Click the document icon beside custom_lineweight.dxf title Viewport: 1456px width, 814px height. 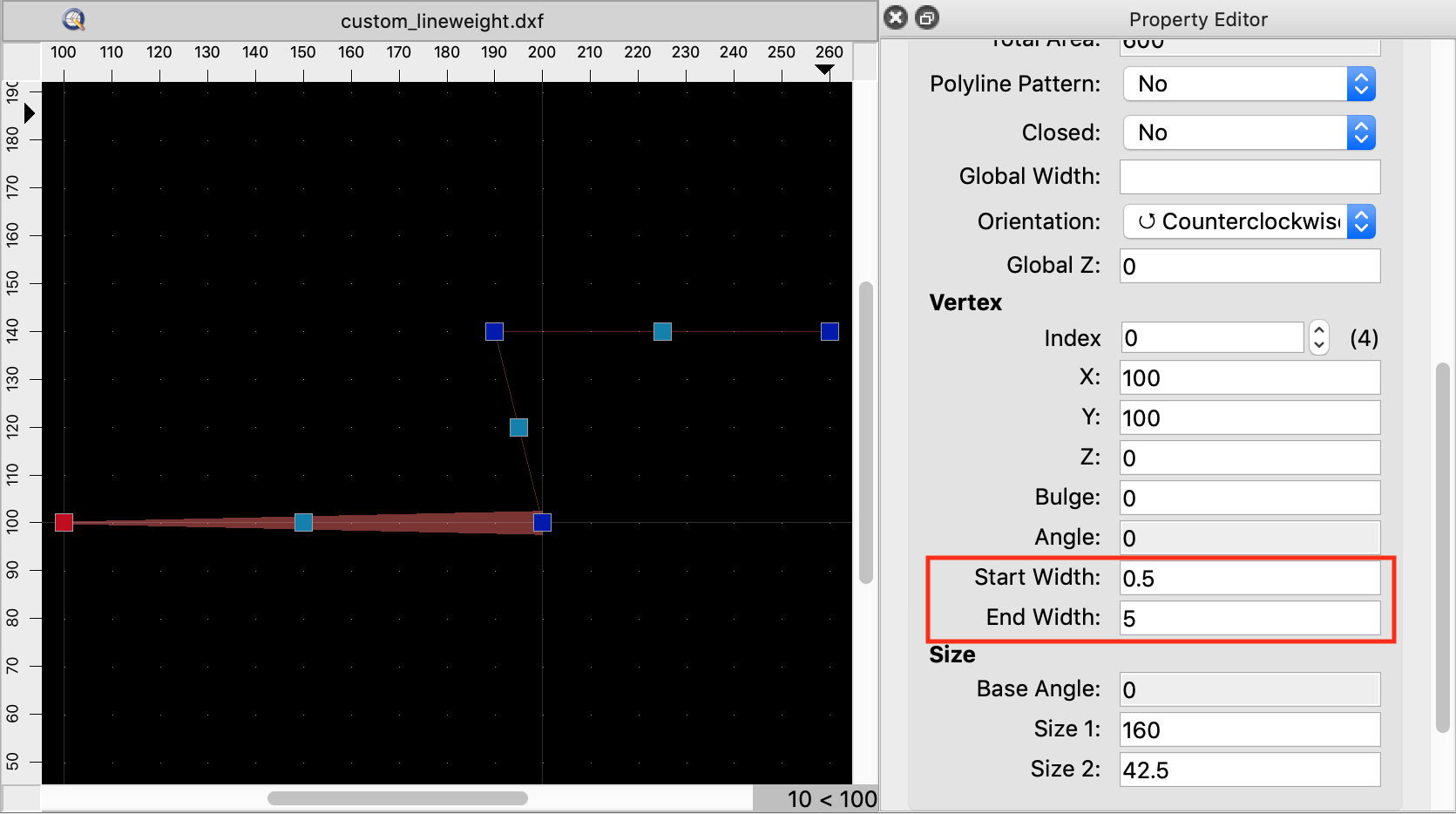click(74, 19)
